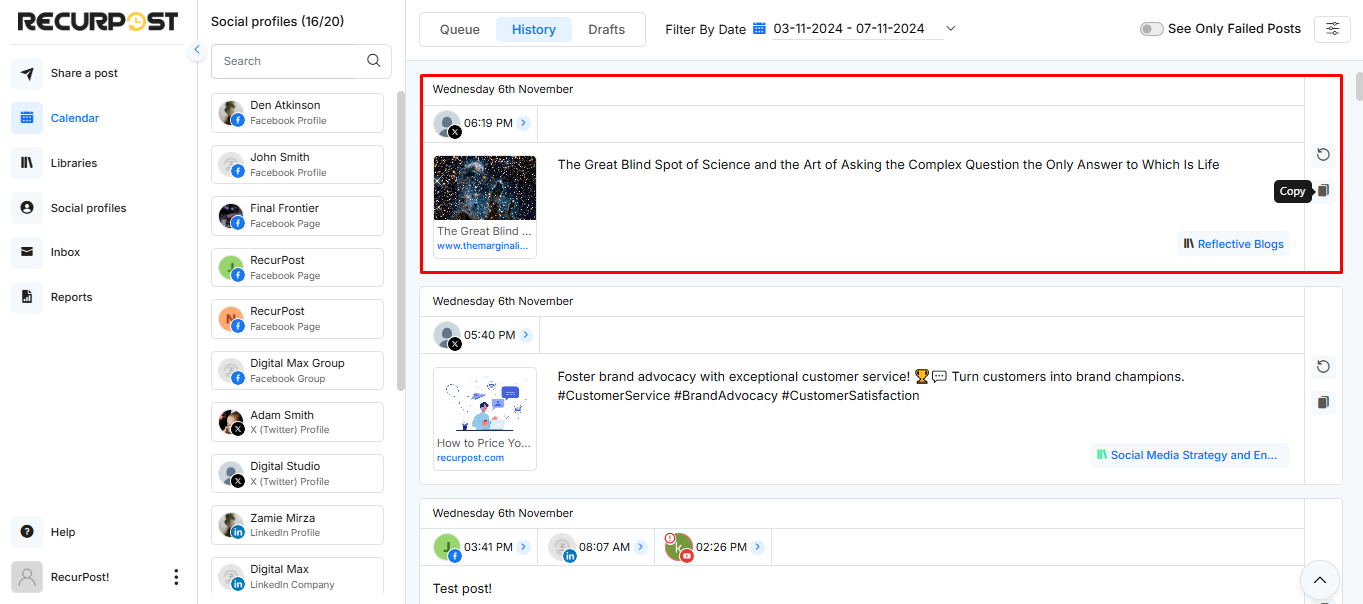Open Share a post from sidebar
The image size is (1363, 604).
pyautogui.click(x=84, y=73)
